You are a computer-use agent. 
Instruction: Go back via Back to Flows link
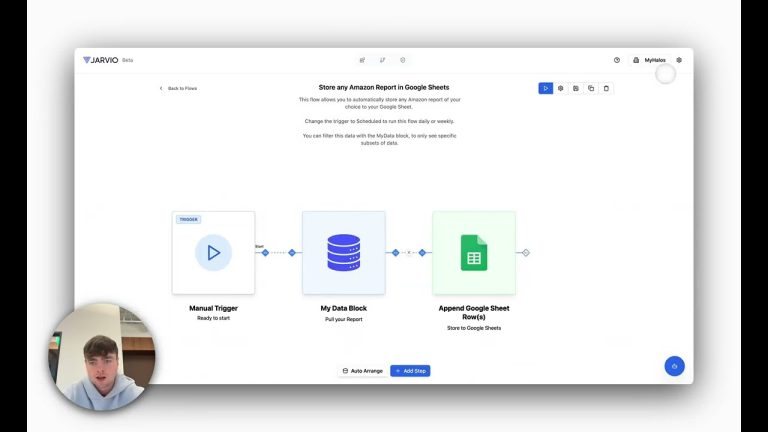tap(178, 88)
